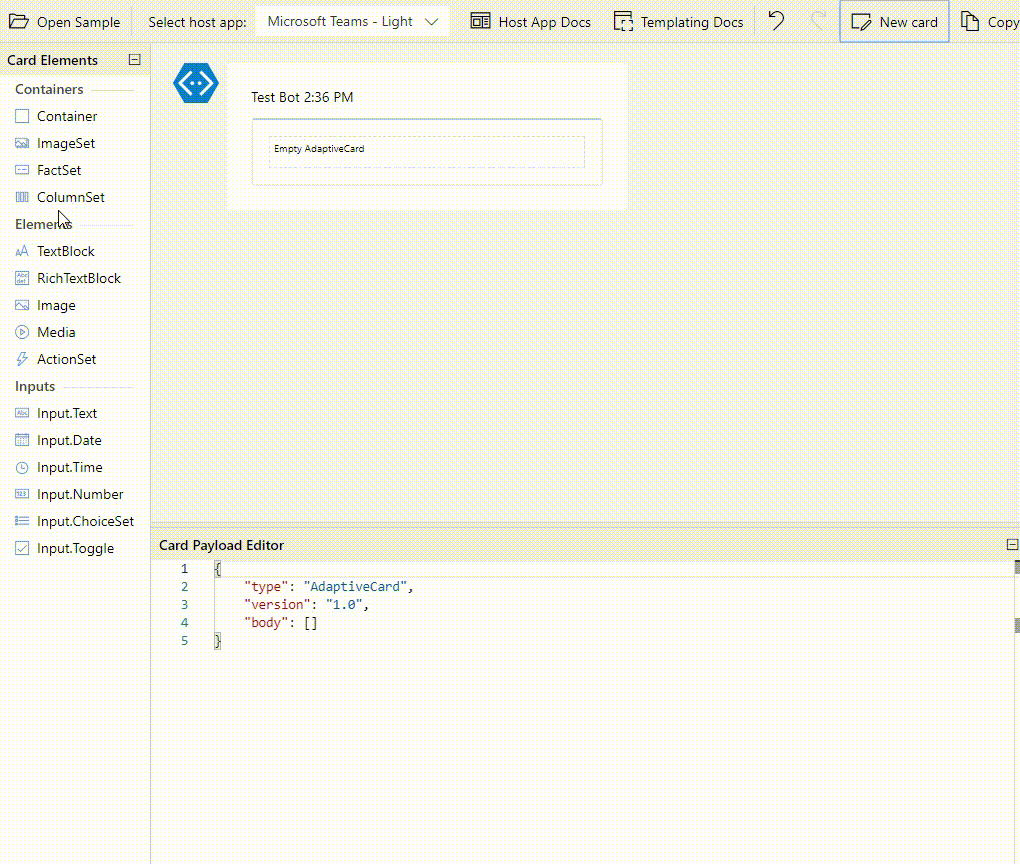Select the Image element icon
Screen dimensions: 1020x864
(22, 305)
